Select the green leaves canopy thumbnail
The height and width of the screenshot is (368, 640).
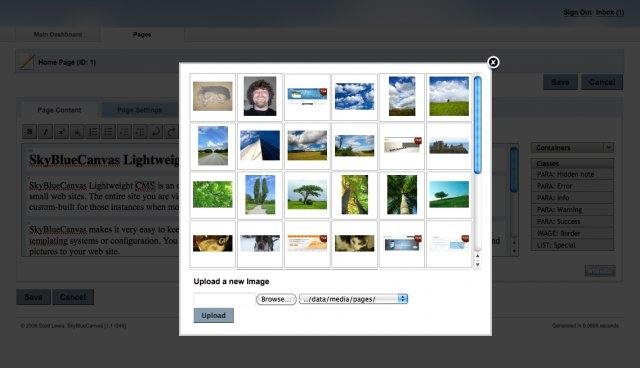[x=213, y=195]
